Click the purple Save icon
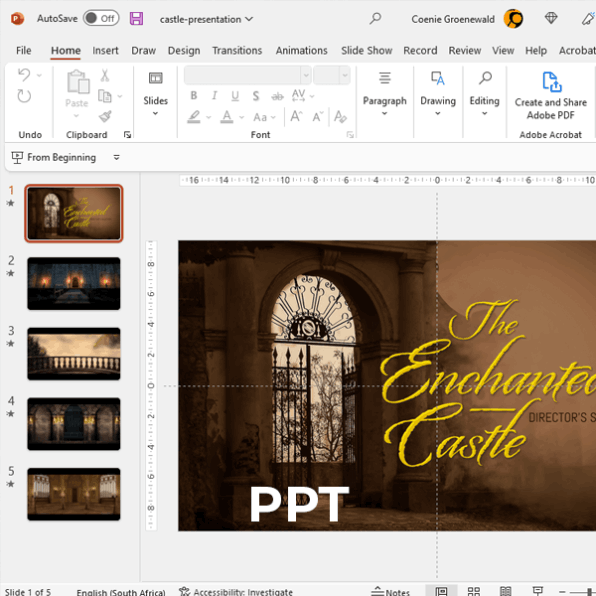 coord(136,19)
